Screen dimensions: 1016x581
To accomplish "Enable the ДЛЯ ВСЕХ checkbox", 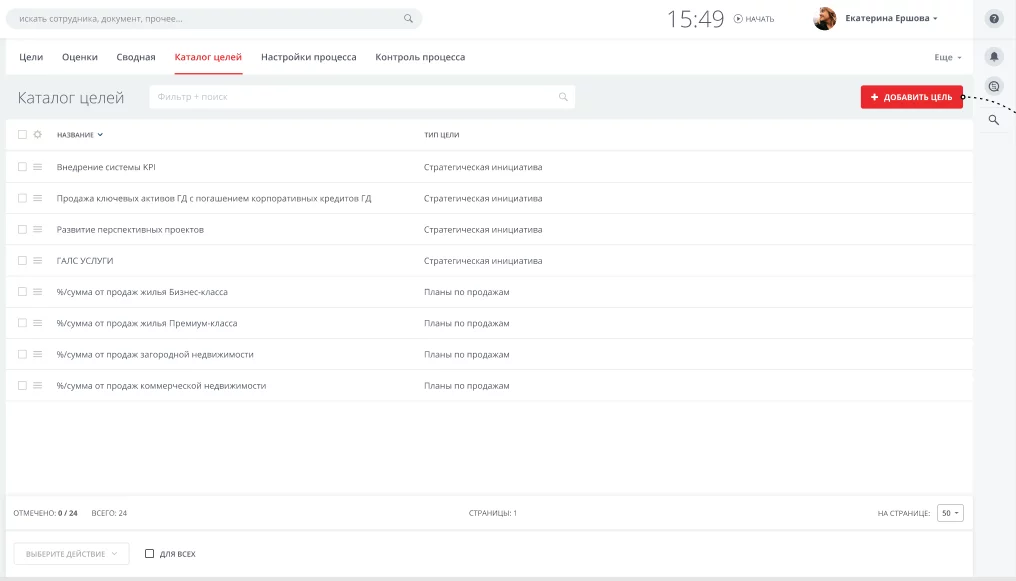I will (149, 554).
